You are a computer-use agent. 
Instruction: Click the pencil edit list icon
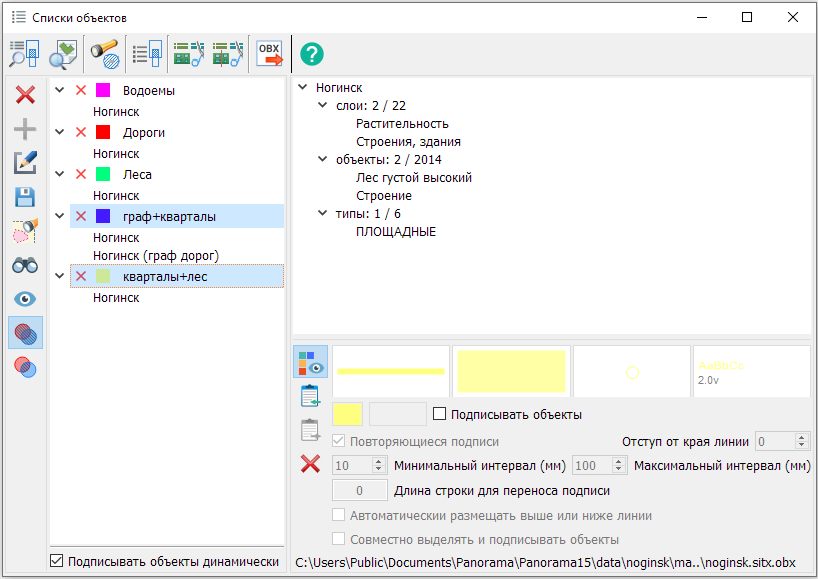coord(26,163)
